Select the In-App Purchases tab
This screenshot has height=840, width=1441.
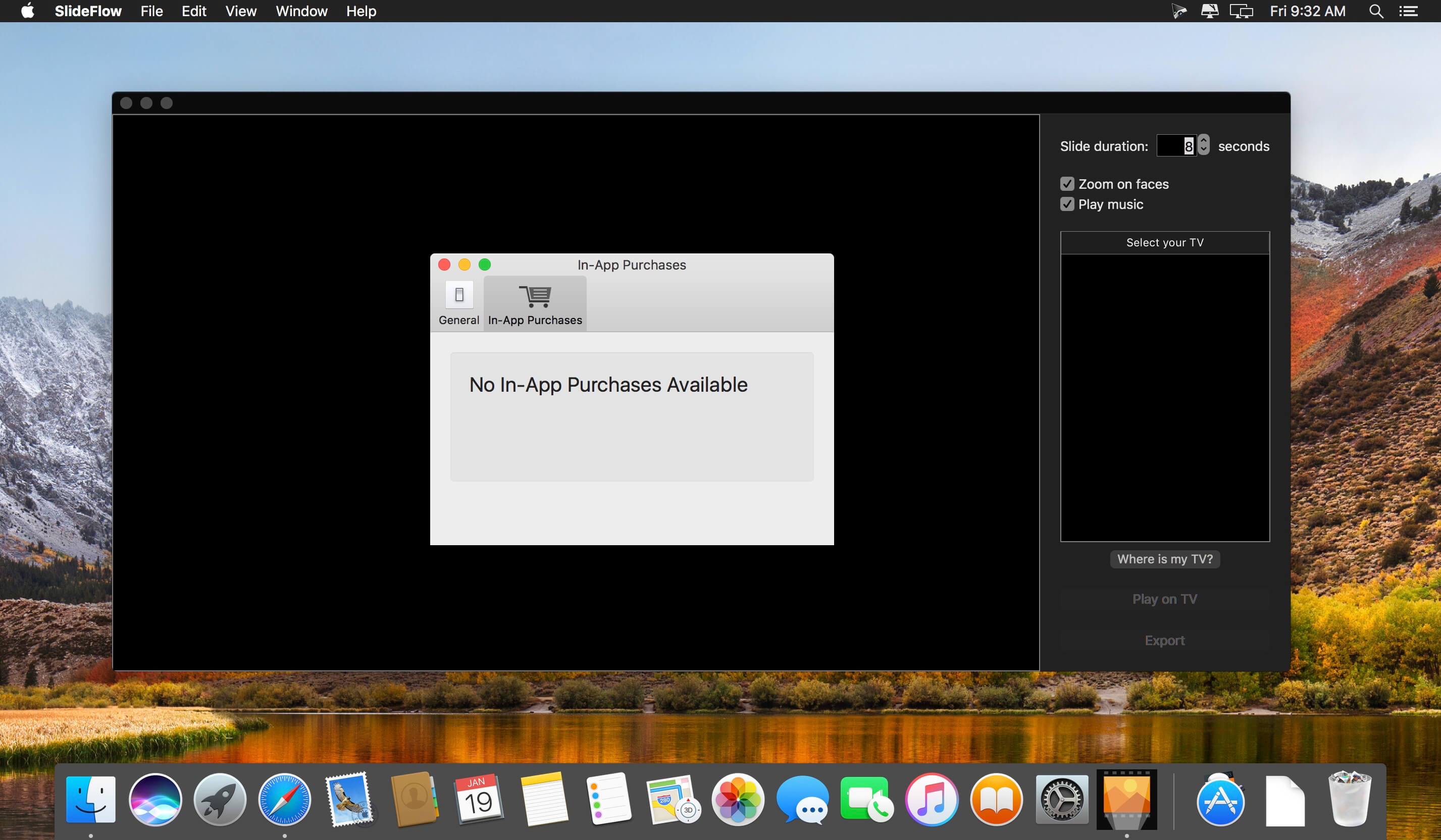535,303
